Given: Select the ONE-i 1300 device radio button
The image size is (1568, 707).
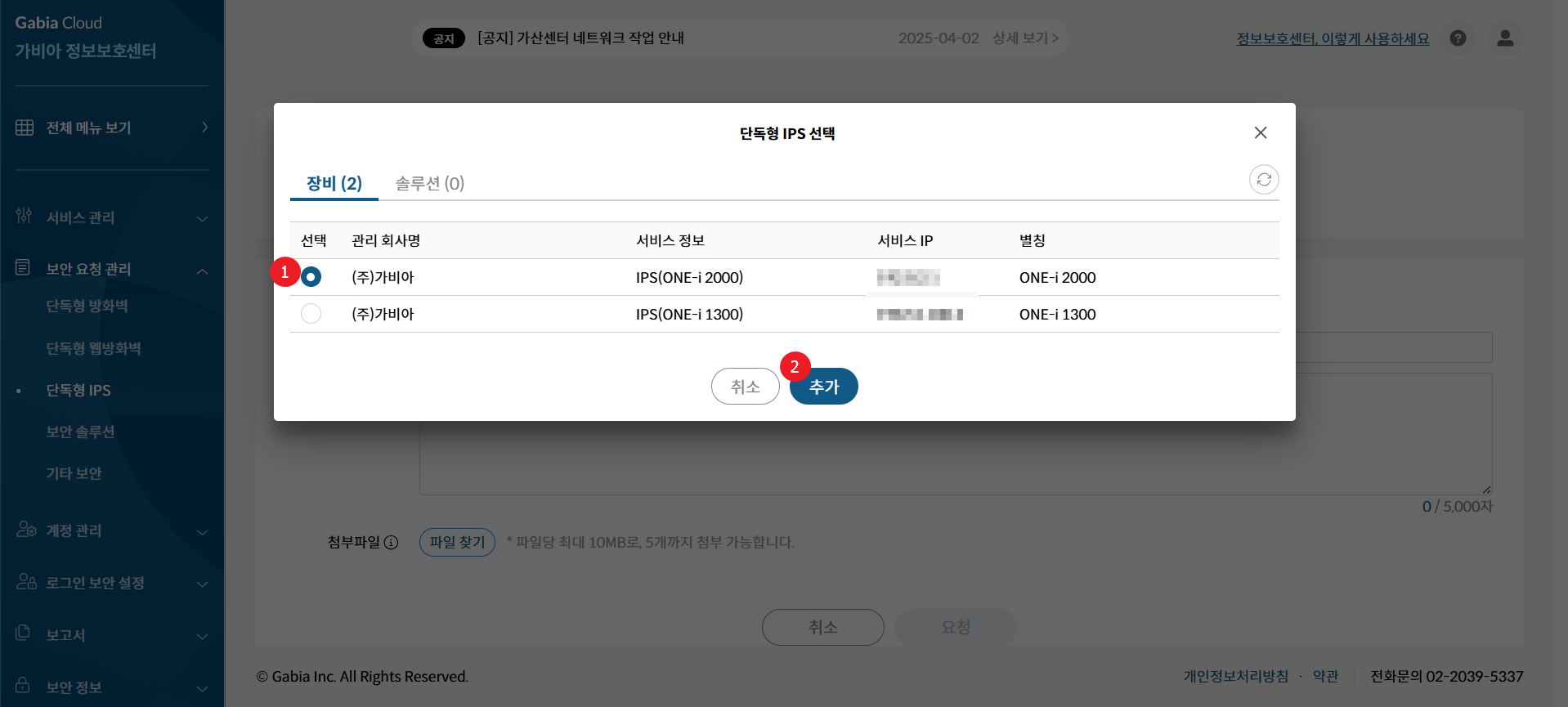Looking at the screenshot, I should point(311,314).
